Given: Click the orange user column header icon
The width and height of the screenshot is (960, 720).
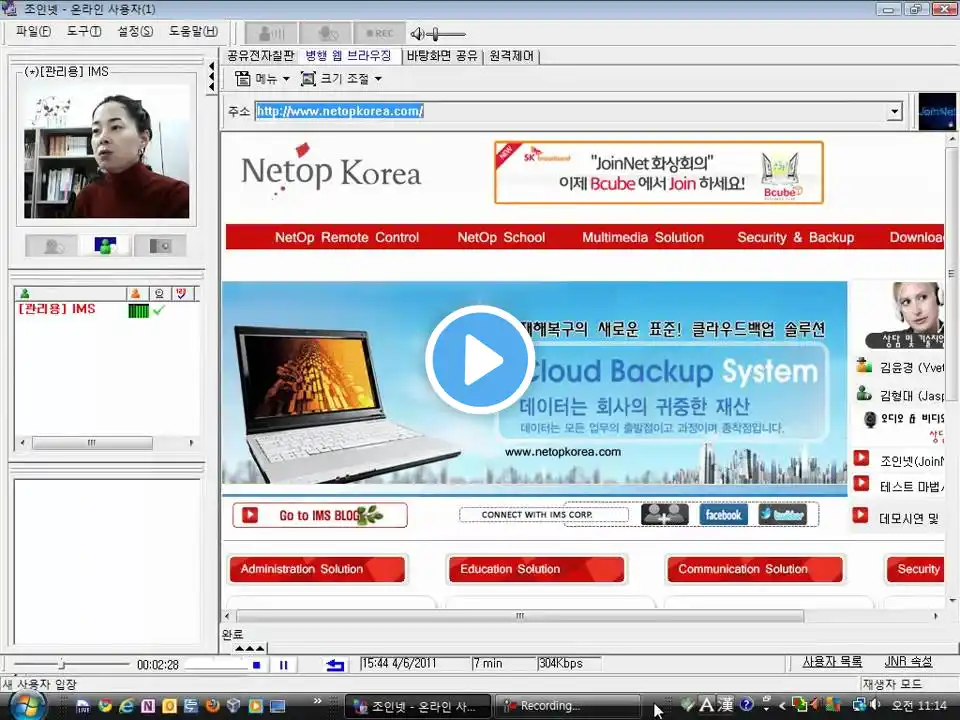Looking at the screenshot, I should [136, 294].
